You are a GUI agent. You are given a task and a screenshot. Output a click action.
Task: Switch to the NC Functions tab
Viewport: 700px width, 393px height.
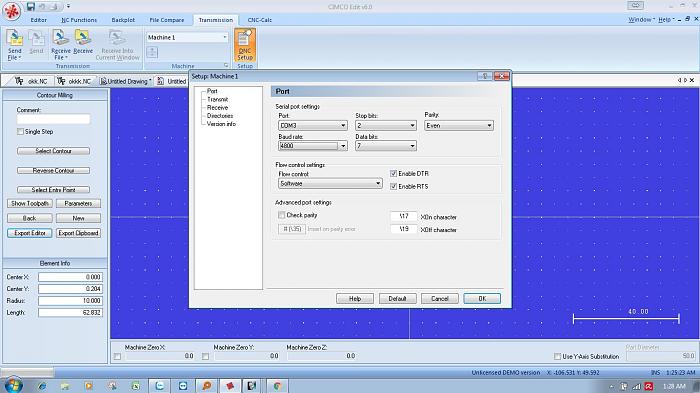[x=79, y=20]
